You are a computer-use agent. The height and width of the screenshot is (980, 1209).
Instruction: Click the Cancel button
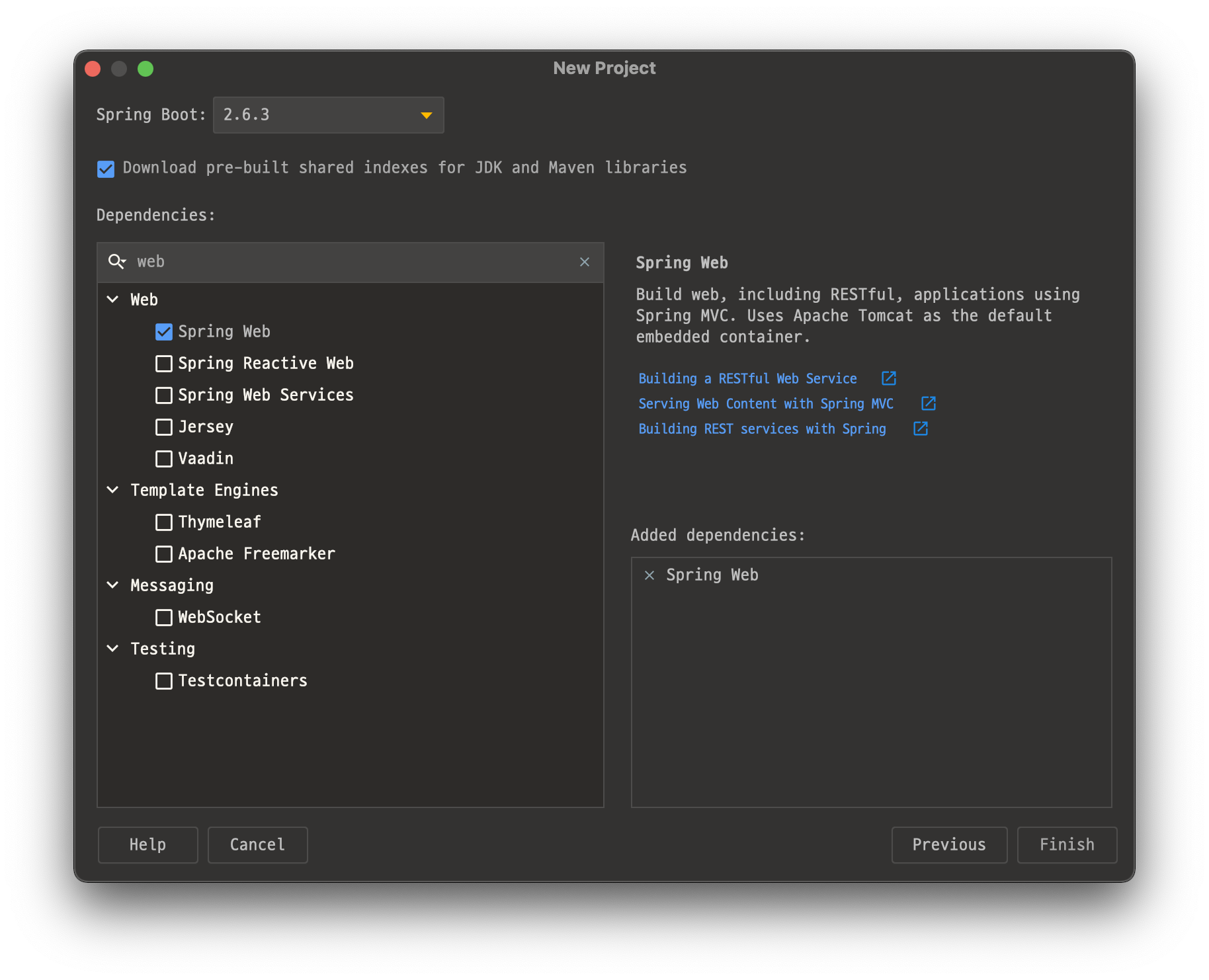(258, 845)
